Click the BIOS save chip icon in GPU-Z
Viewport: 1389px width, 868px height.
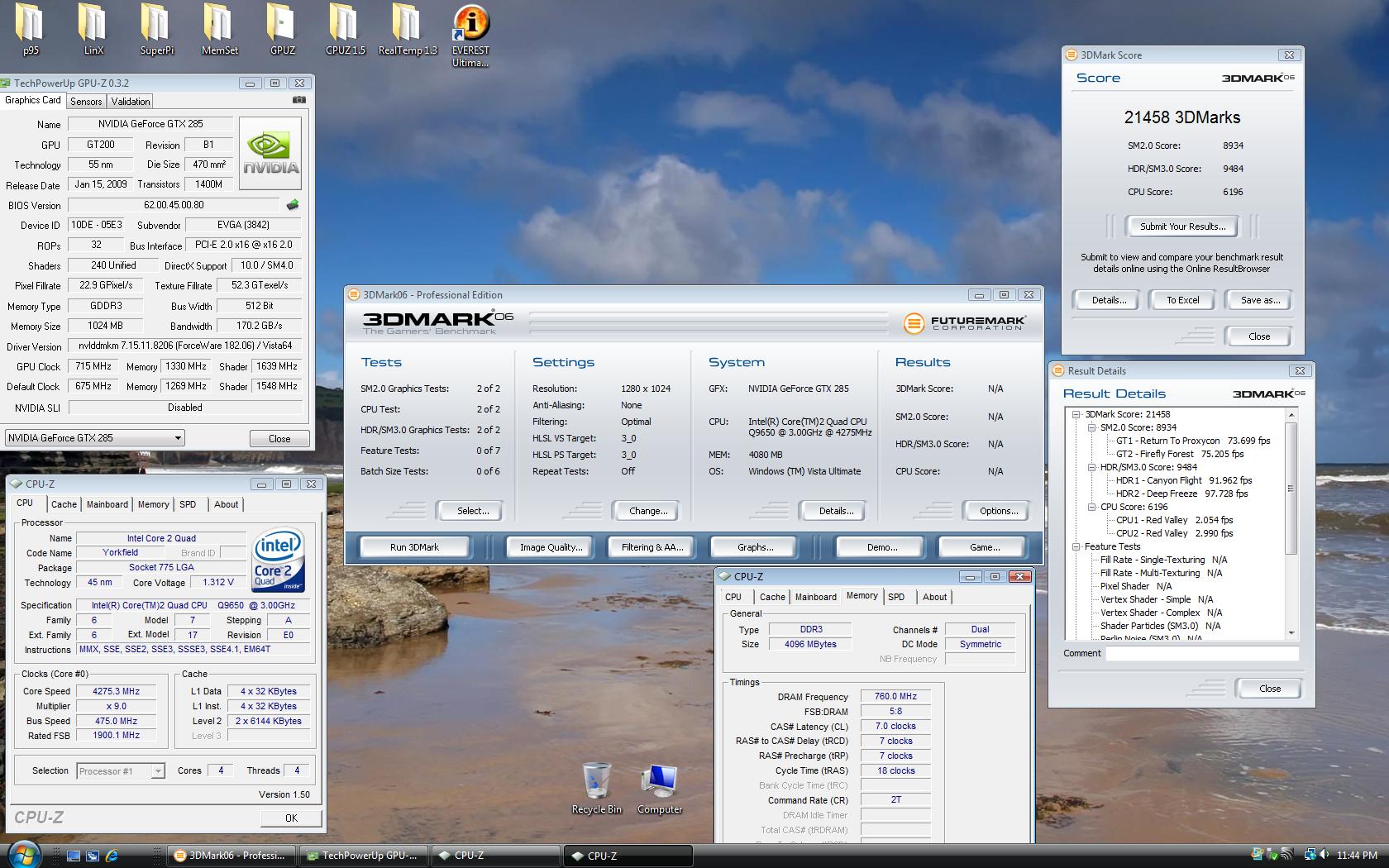click(292, 204)
